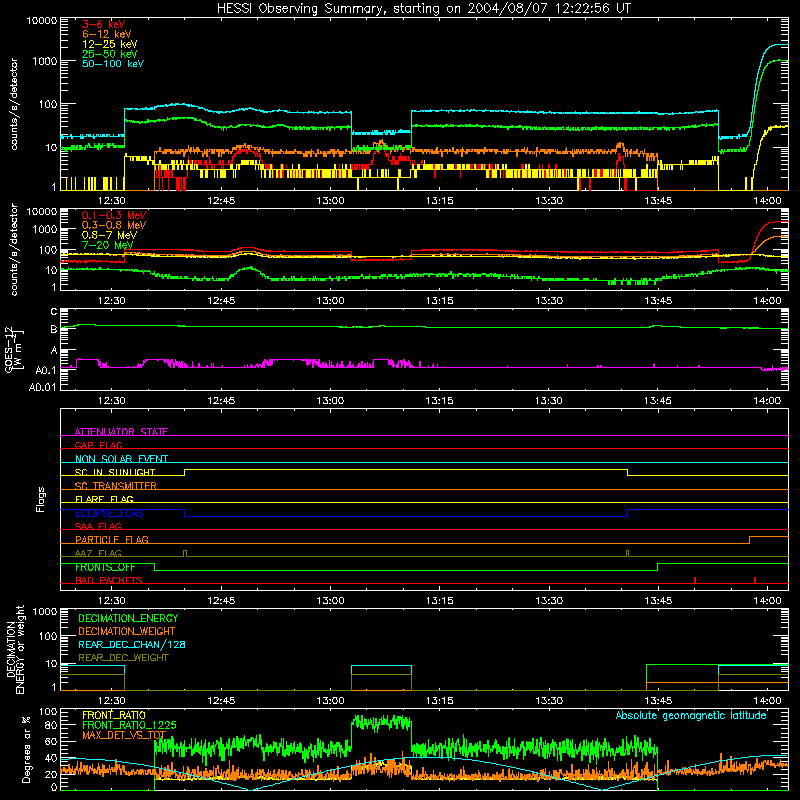
Task: Click the GOES-12 axis label
Action: (x=14, y=349)
